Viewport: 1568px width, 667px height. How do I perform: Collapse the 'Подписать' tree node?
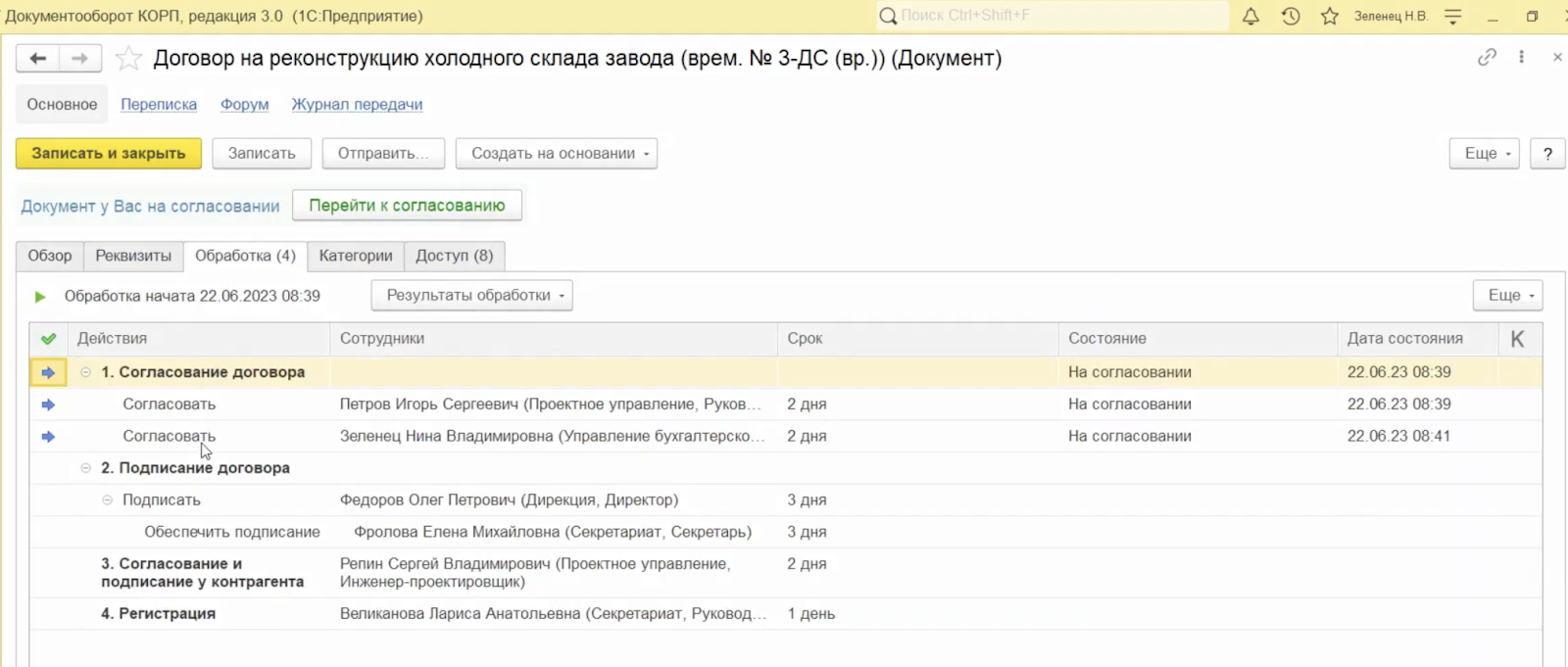pyautogui.click(x=108, y=500)
